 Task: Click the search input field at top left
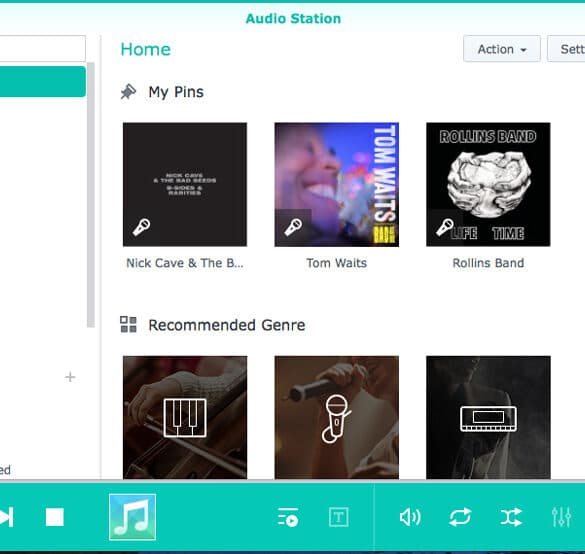43,48
